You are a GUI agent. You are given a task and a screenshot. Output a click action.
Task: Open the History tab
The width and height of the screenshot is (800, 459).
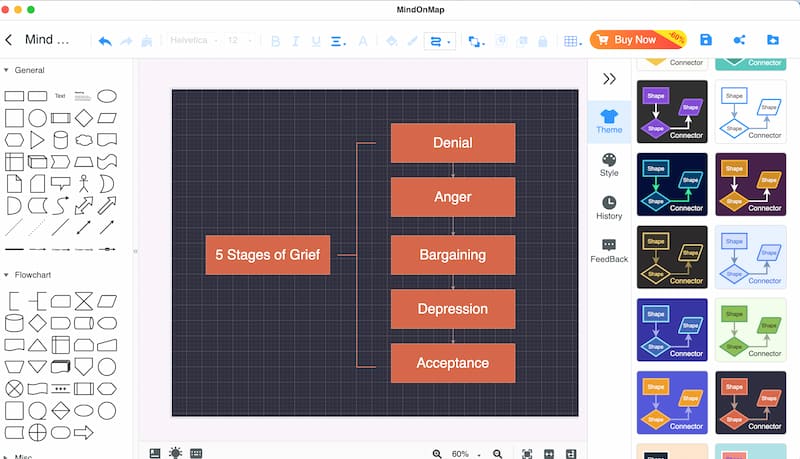609,208
